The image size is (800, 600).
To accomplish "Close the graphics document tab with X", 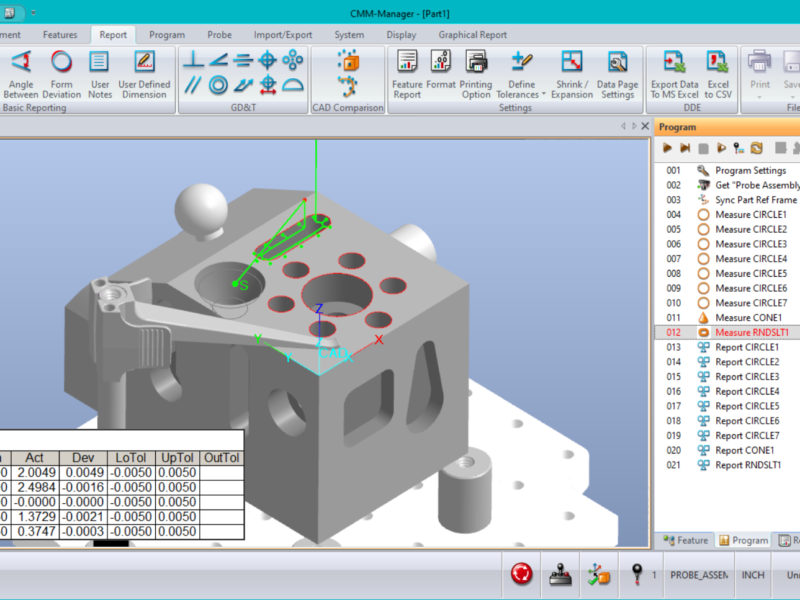I will pos(645,126).
